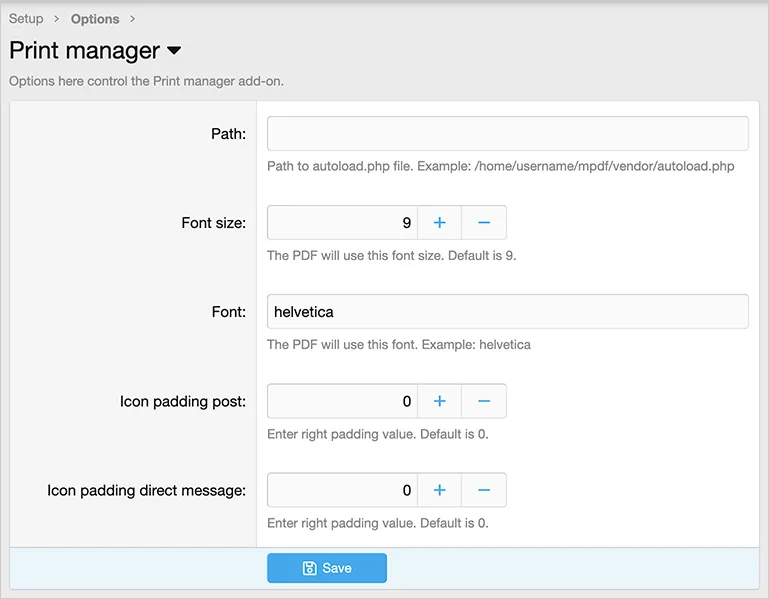Click the Save button
Viewport: 769px width, 599px height.
(x=327, y=568)
